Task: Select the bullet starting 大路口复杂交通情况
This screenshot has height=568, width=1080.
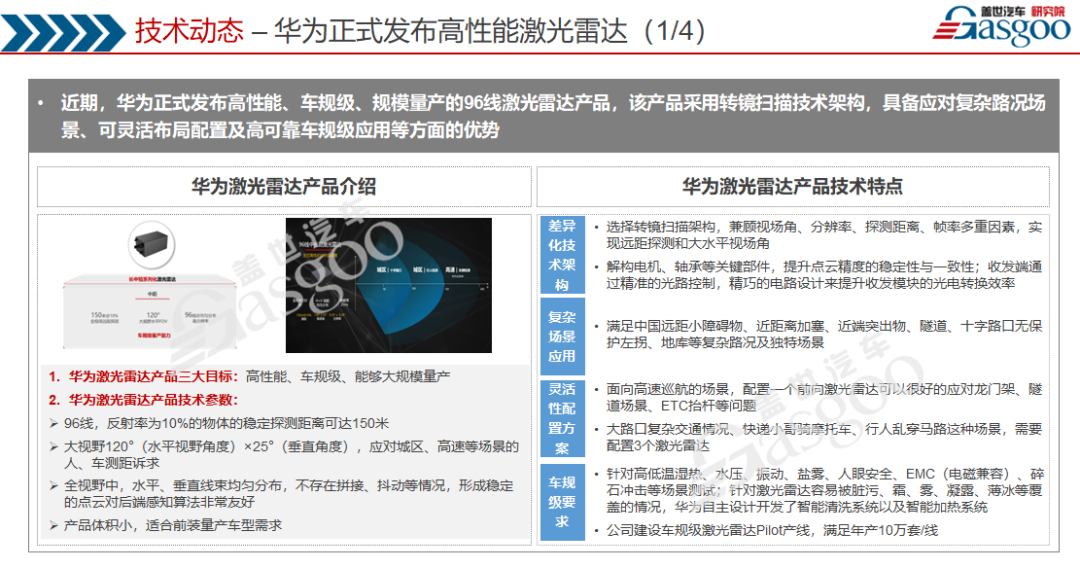Action: [x=818, y=437]
